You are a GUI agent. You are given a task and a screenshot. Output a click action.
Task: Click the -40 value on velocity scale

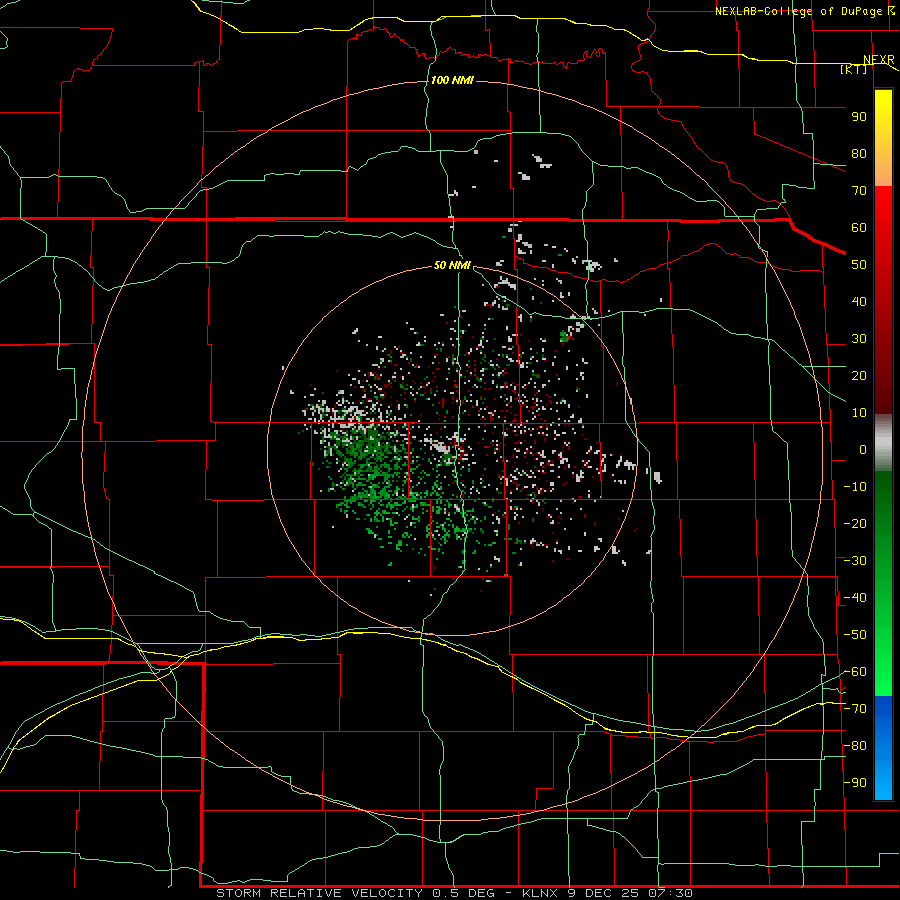pyautogui.click(x=855, y=598)
